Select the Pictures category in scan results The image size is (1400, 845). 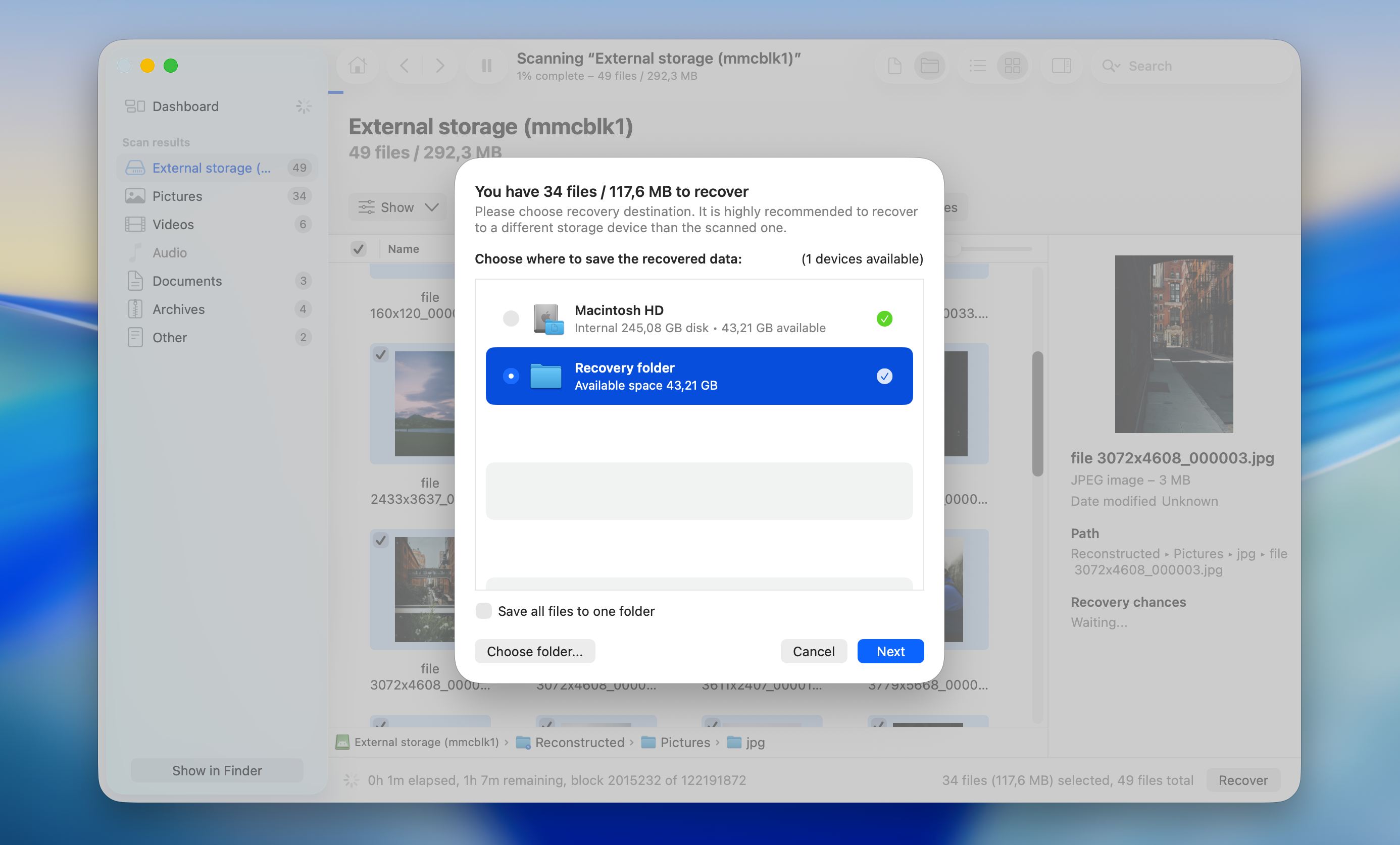pos(177,196)
